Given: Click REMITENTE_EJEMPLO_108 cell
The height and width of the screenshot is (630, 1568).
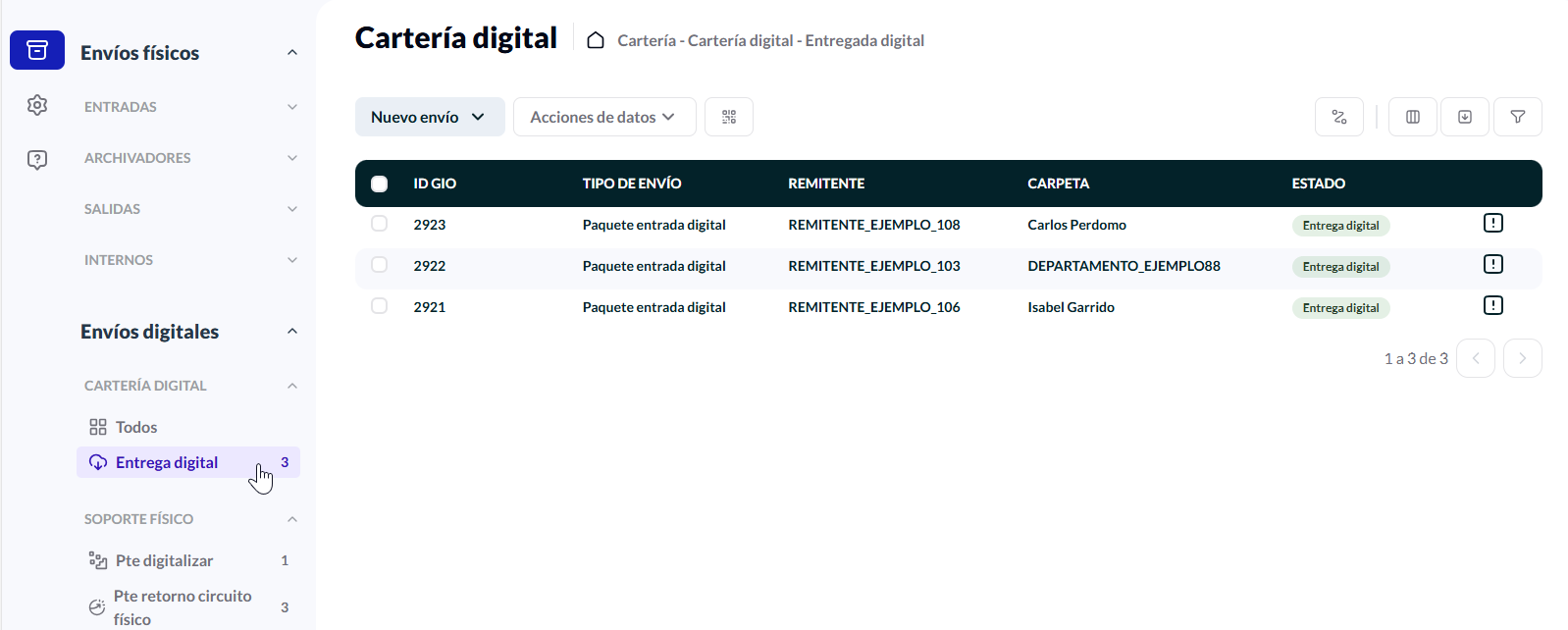Looking at the screenshot, I should 874,225.
